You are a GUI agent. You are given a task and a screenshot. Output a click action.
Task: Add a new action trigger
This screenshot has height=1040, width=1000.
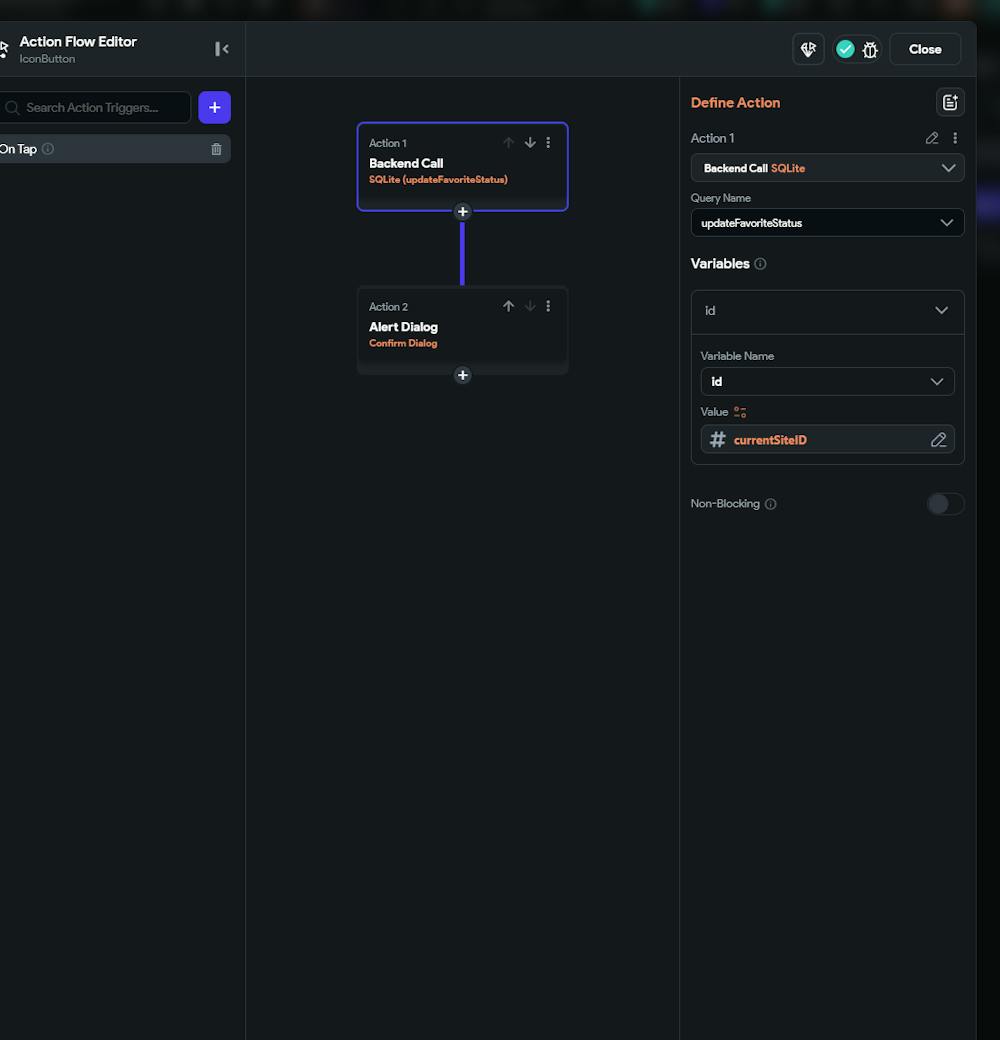(214, 107)
